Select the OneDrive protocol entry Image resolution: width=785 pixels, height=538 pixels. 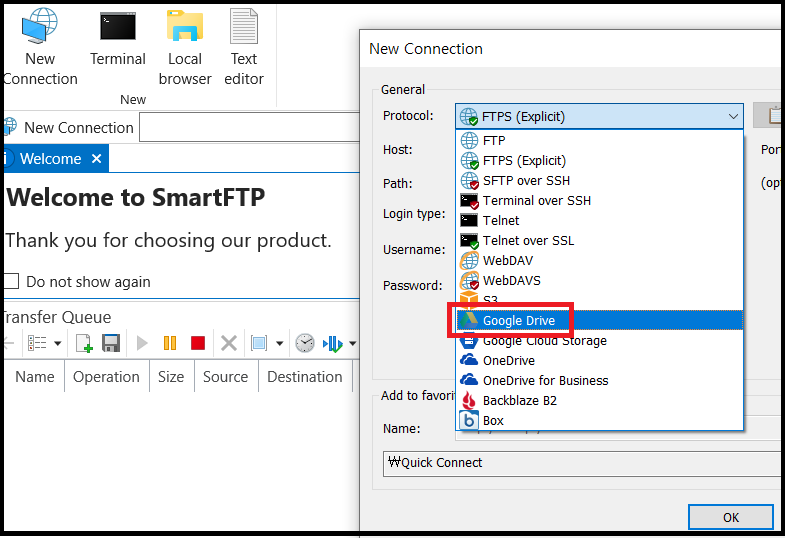pyautogui.click(x=599, y=361)
